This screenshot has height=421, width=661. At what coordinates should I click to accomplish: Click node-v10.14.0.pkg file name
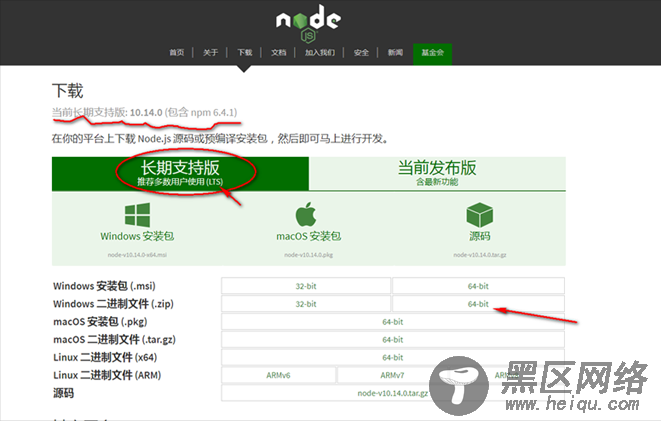tap(309, 255)
